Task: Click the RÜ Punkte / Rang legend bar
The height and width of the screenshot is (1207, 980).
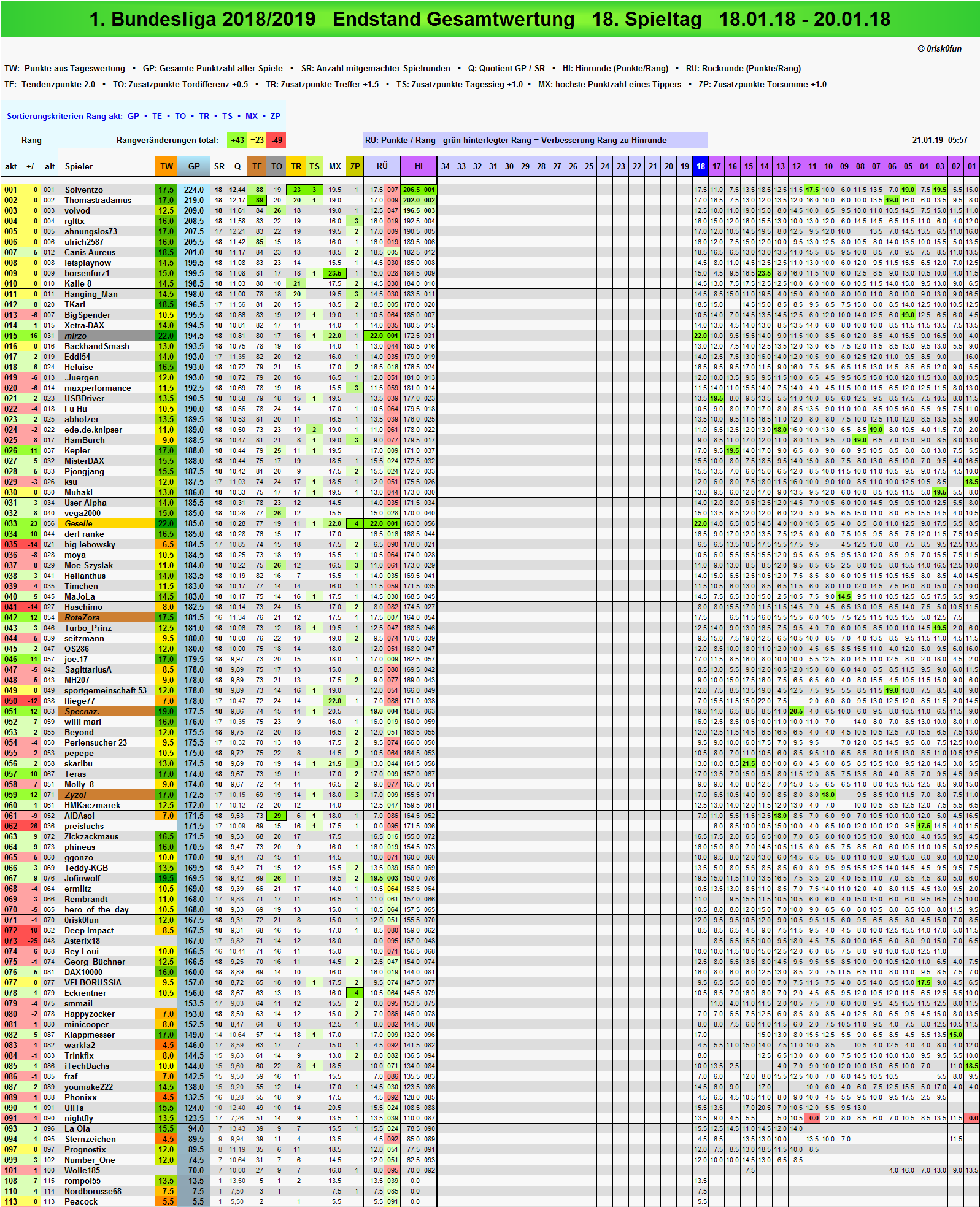Action: (x=536, y=140)
